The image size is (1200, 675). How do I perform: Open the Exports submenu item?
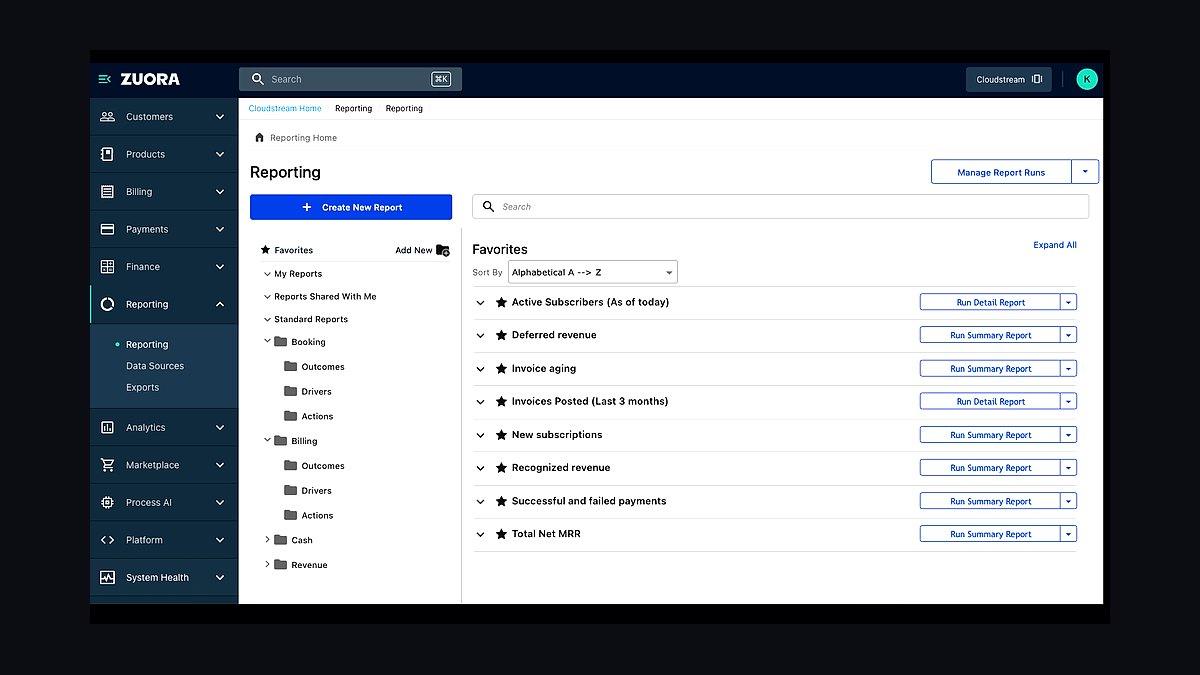click(142, 387)
